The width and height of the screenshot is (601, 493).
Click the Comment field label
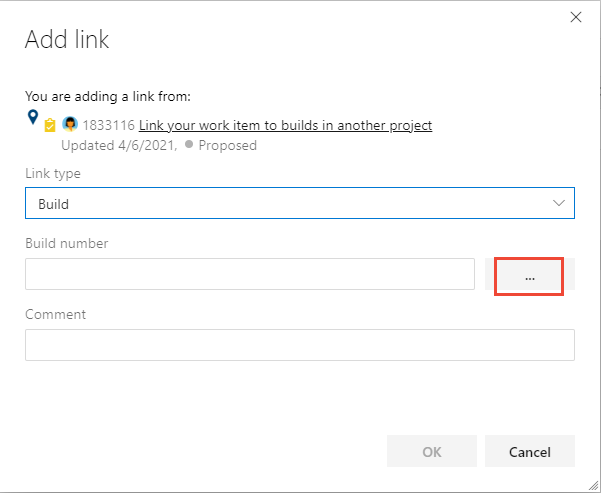[55, 314]
